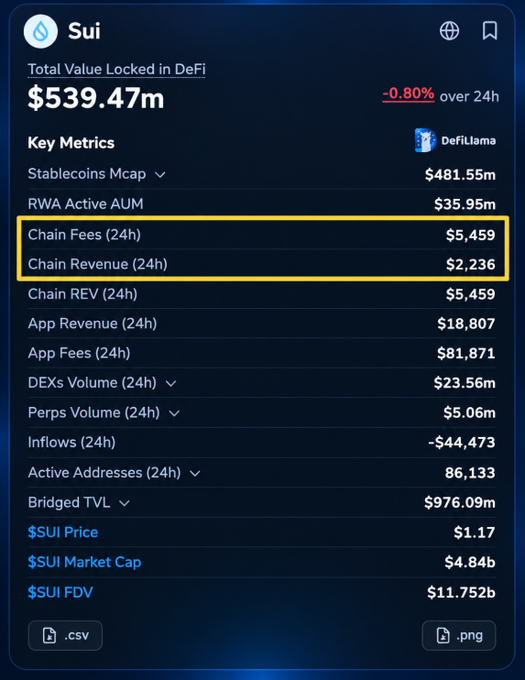The height and width of the screenshot is (680, 525).
Task: Click the file icon in .csv button
Action: pos(49,636)
